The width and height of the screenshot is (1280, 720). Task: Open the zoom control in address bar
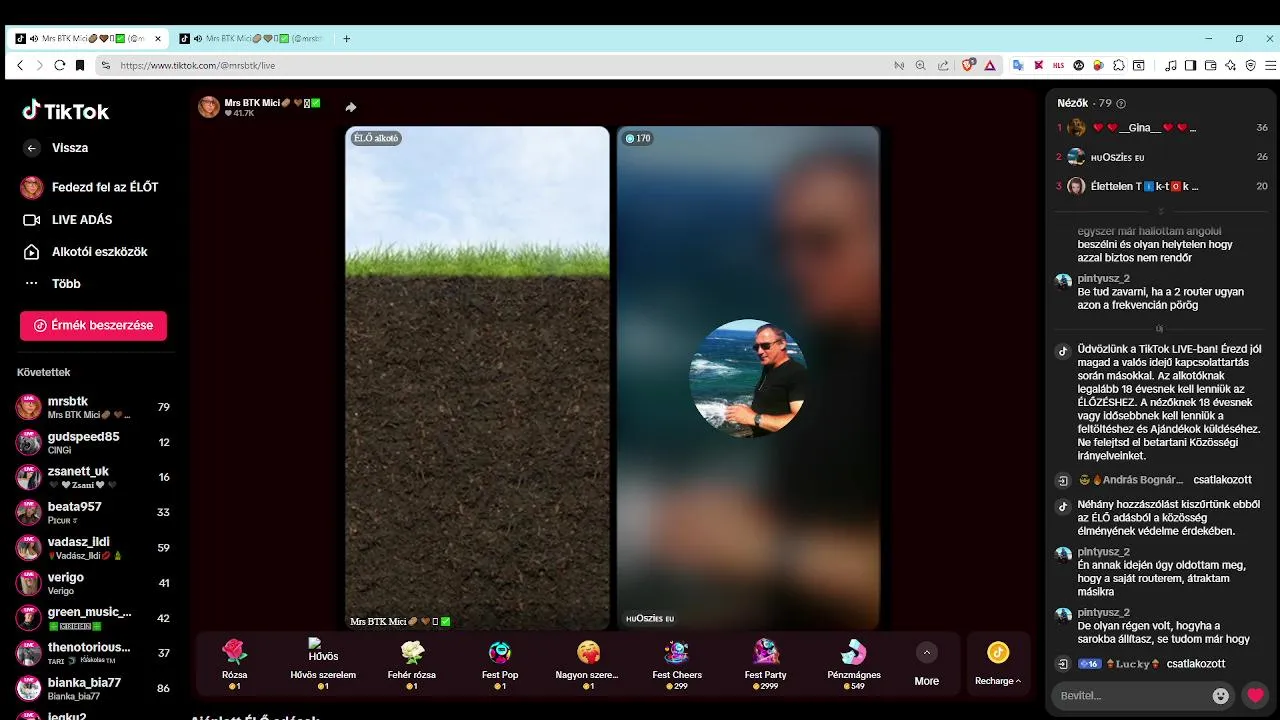(x=920, y=65)
